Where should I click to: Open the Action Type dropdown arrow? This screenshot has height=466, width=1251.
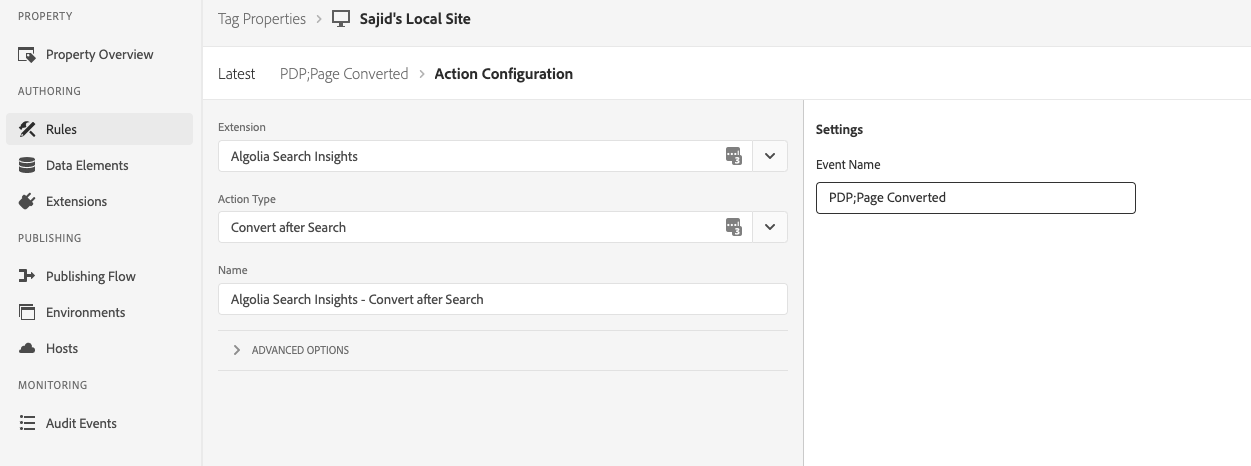[770, 227]
